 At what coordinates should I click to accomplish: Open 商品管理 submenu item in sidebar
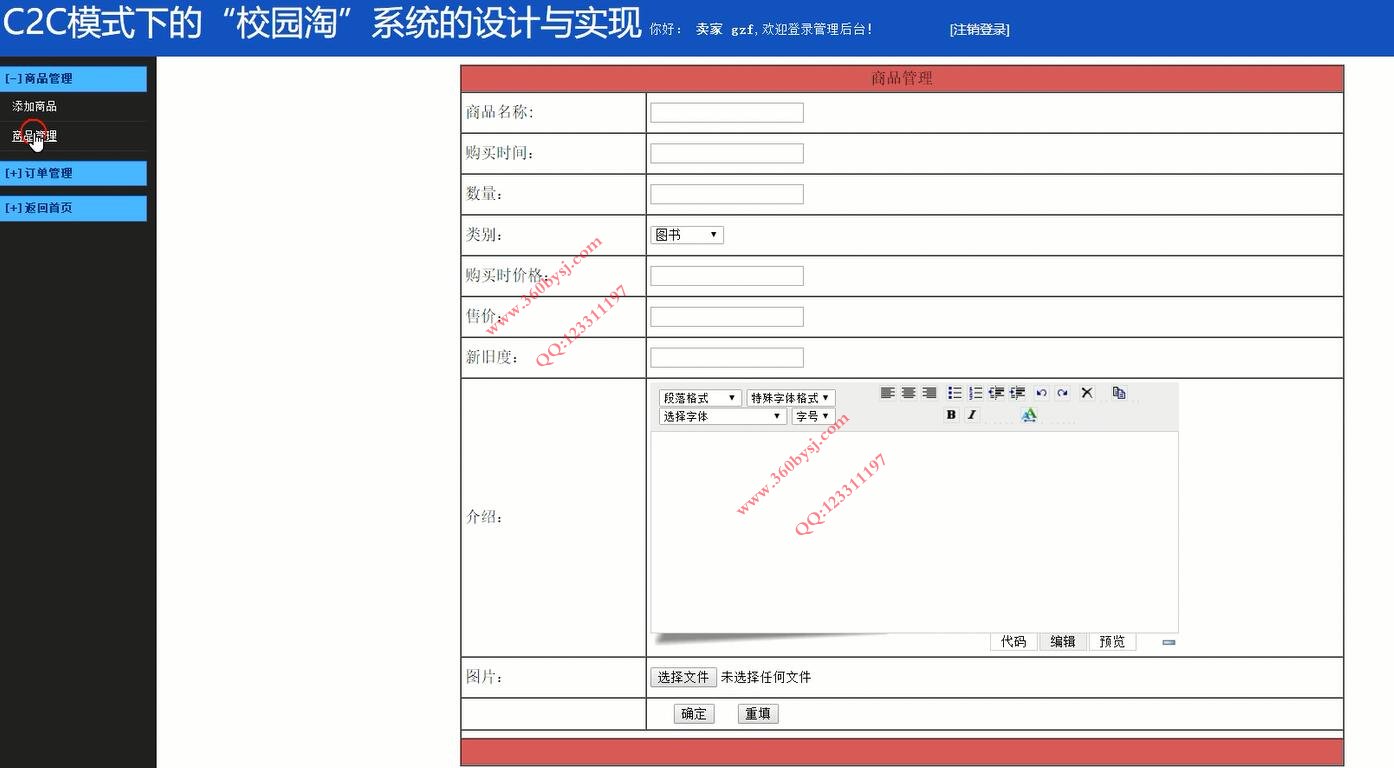coord(34,136)
